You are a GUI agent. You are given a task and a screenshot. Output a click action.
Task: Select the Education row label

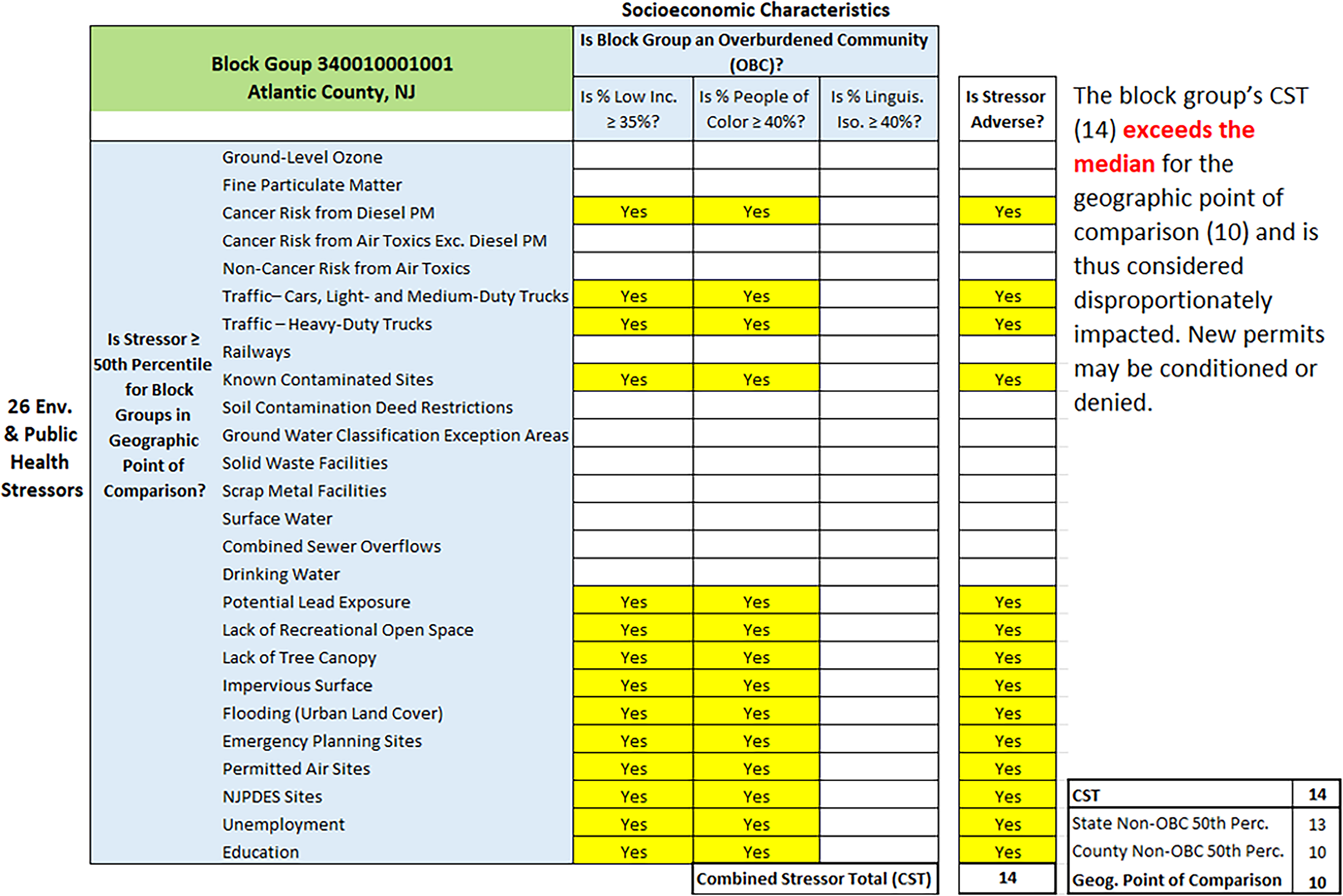[x=260, y=852]
